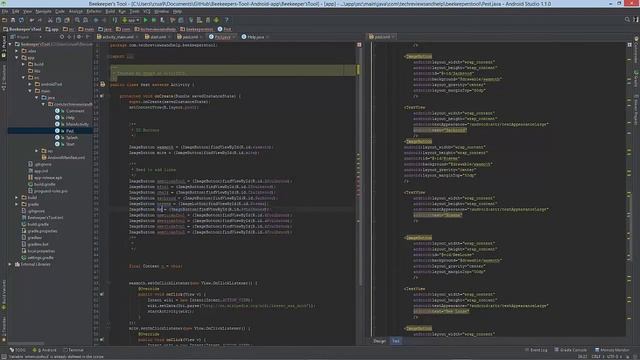Screen dimensions: 640x360
Task: Click the Android Device Monitor icon
Action: click(x=216, y=20)
